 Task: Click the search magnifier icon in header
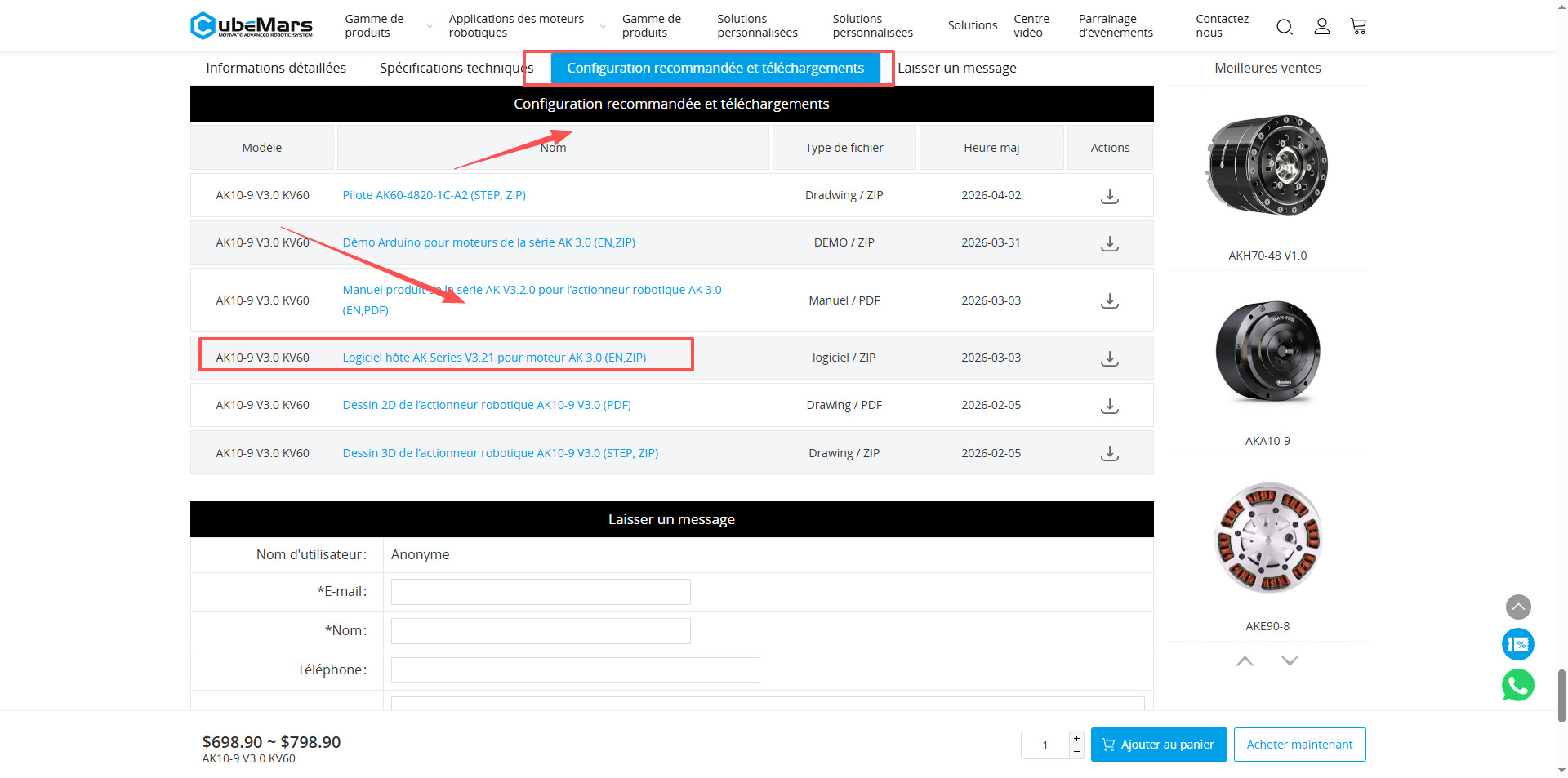[x=1284, y=27]
